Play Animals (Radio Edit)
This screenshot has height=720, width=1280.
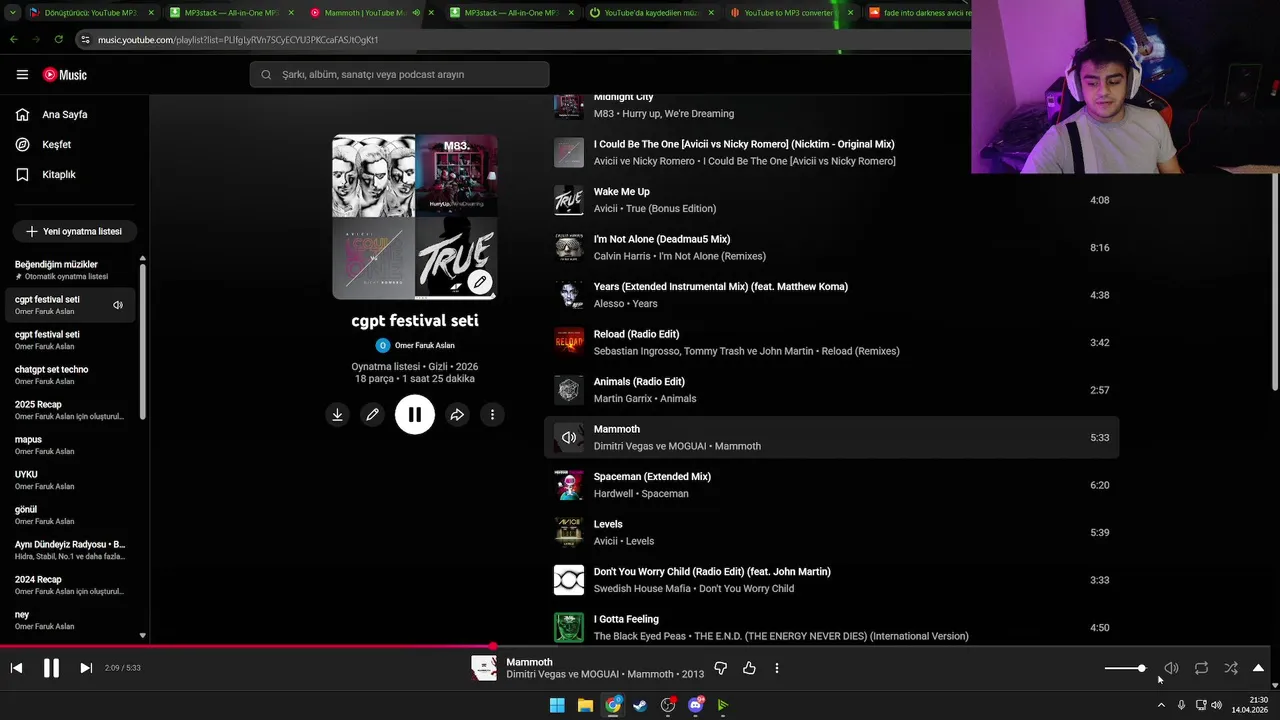pos(639,382)
